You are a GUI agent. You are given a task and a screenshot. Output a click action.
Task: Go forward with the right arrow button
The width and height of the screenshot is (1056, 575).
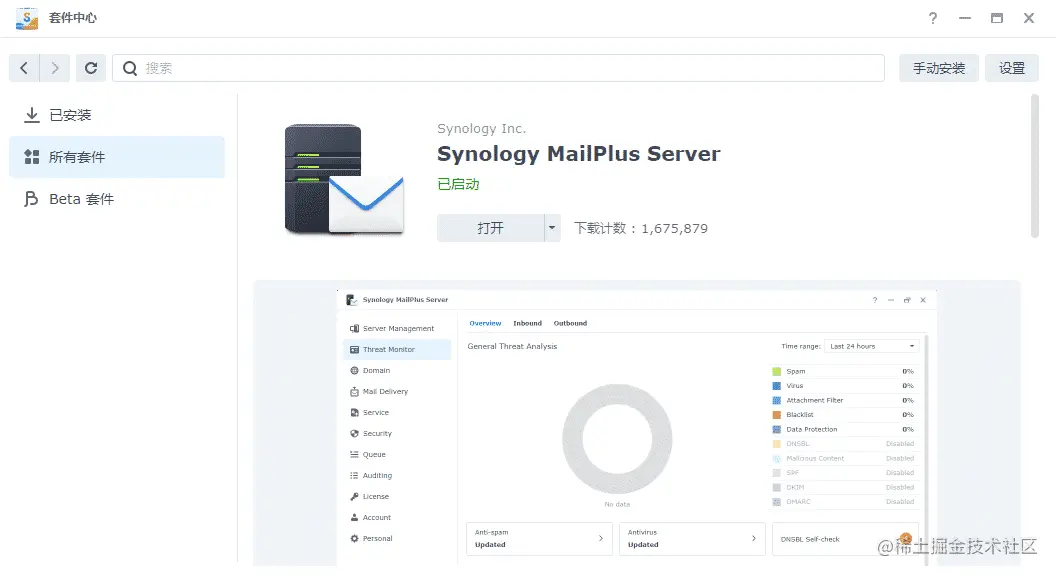pos(55,68)
